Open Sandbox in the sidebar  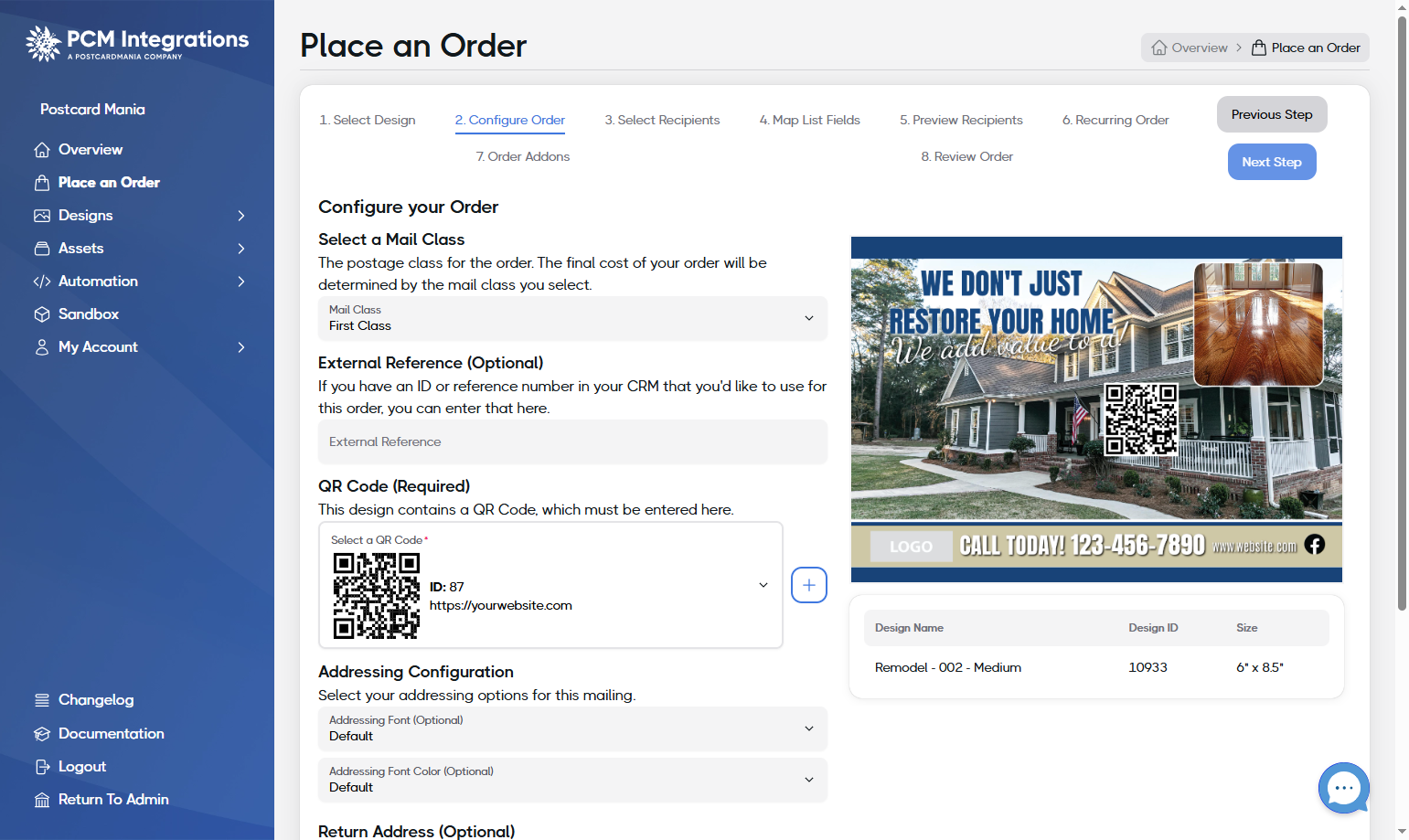point(89,314)
